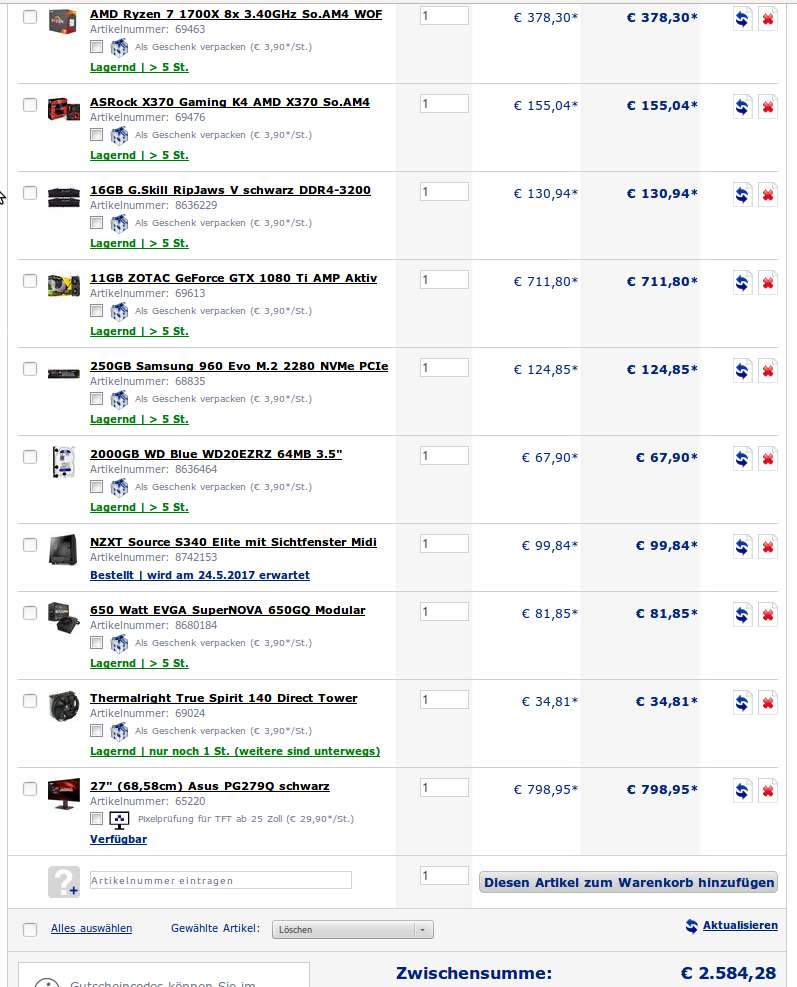Open 27" Asus PG279Q schwarz link
This screenshot has width=797, height=987.
click(210, 786)
